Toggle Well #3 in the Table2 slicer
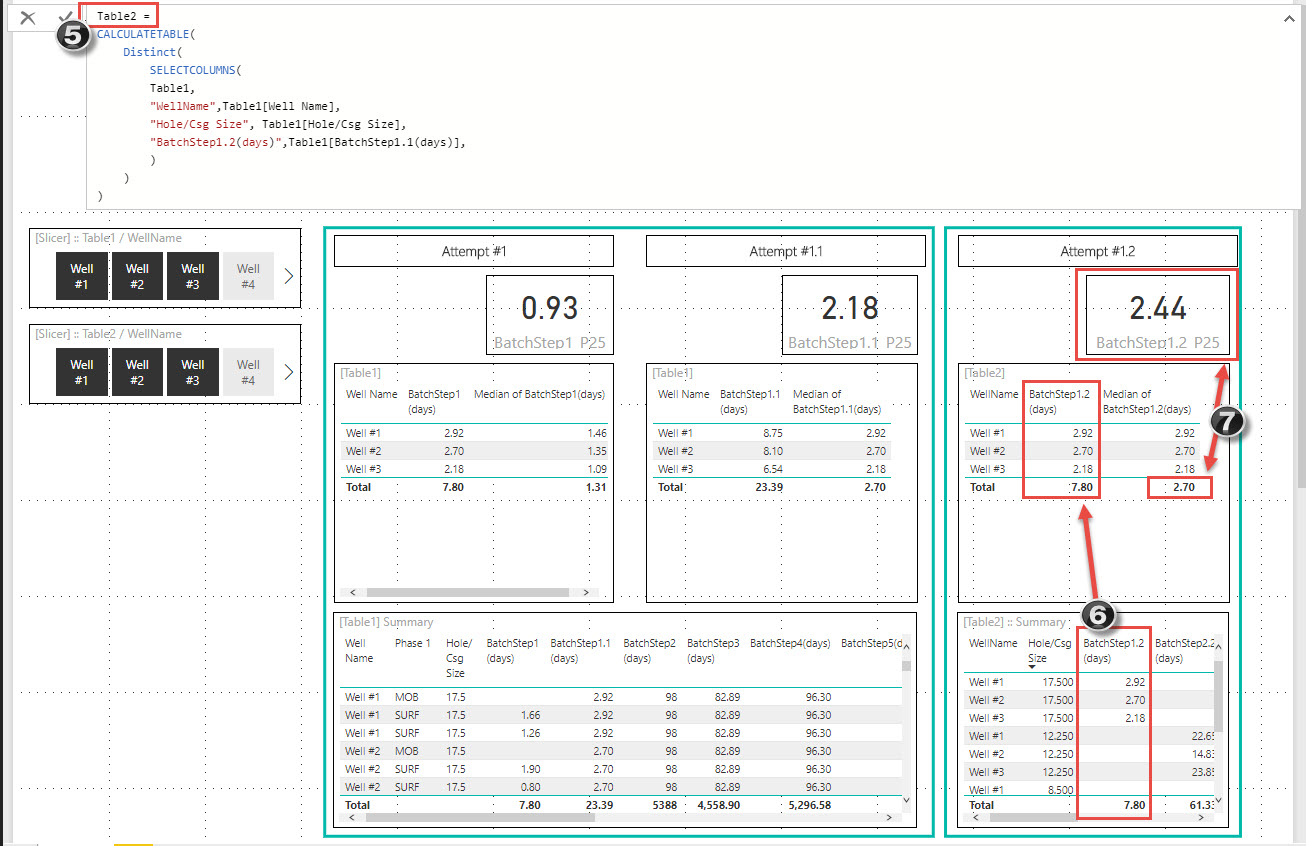The height and width of the screenshot is (846, 1306). click(193, 372)
